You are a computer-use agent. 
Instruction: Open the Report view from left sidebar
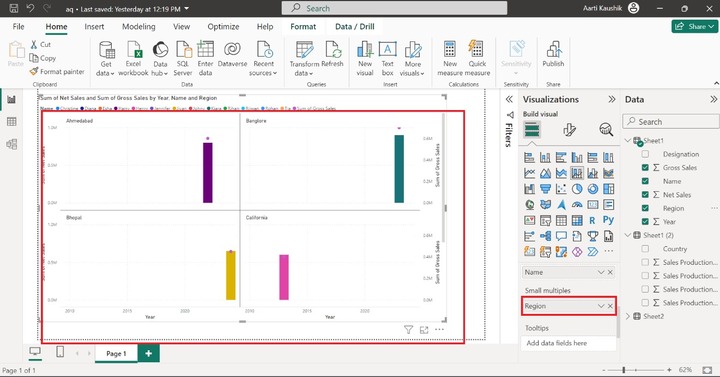pyautogui.click(x=11, y=99)
